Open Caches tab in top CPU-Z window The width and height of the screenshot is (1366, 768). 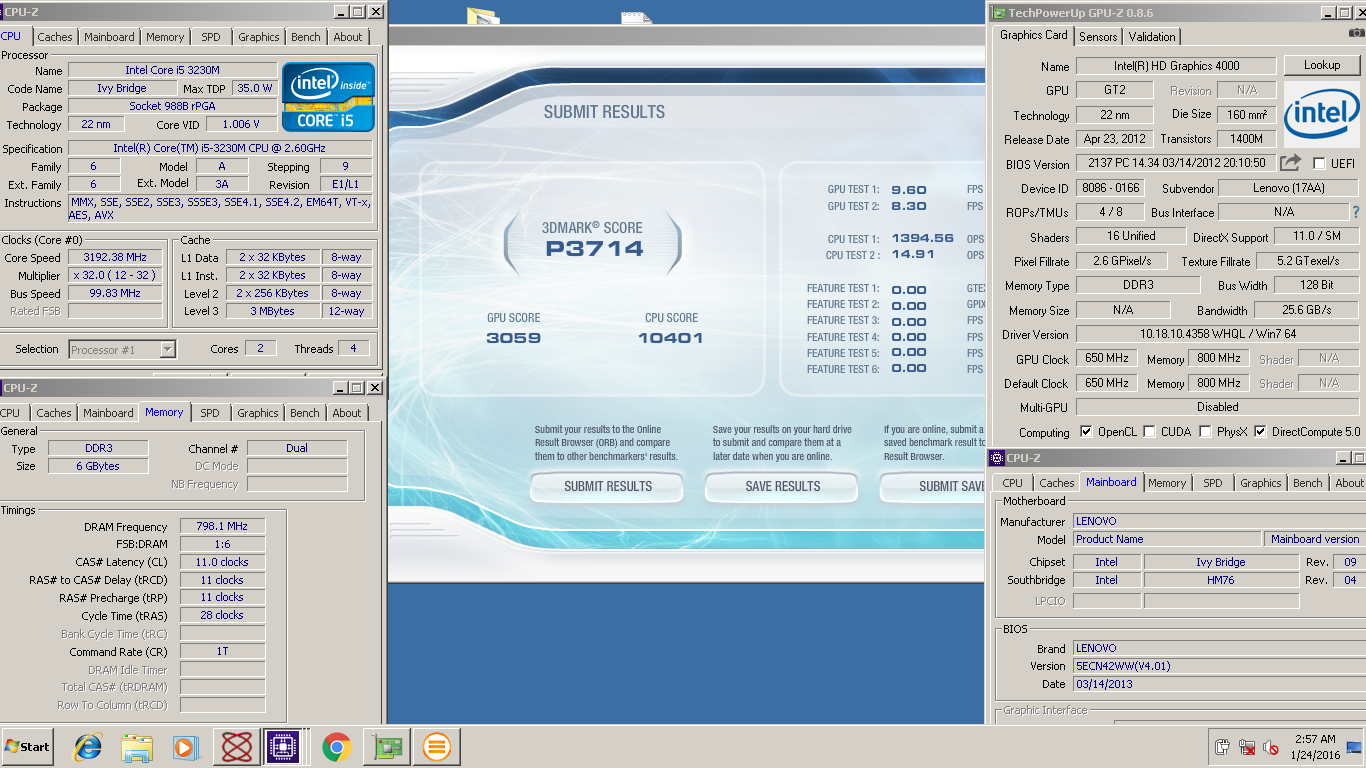click(55, 37)
